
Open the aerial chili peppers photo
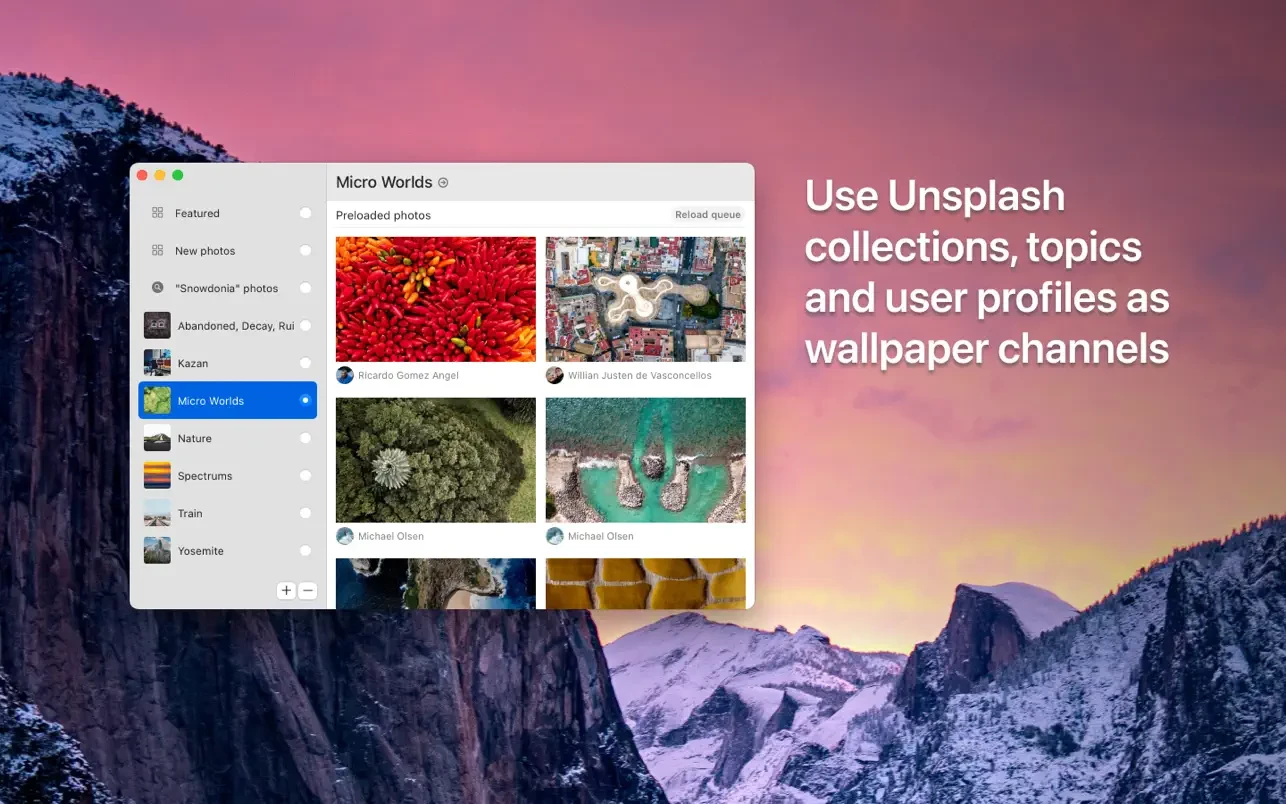pos(435,298)
